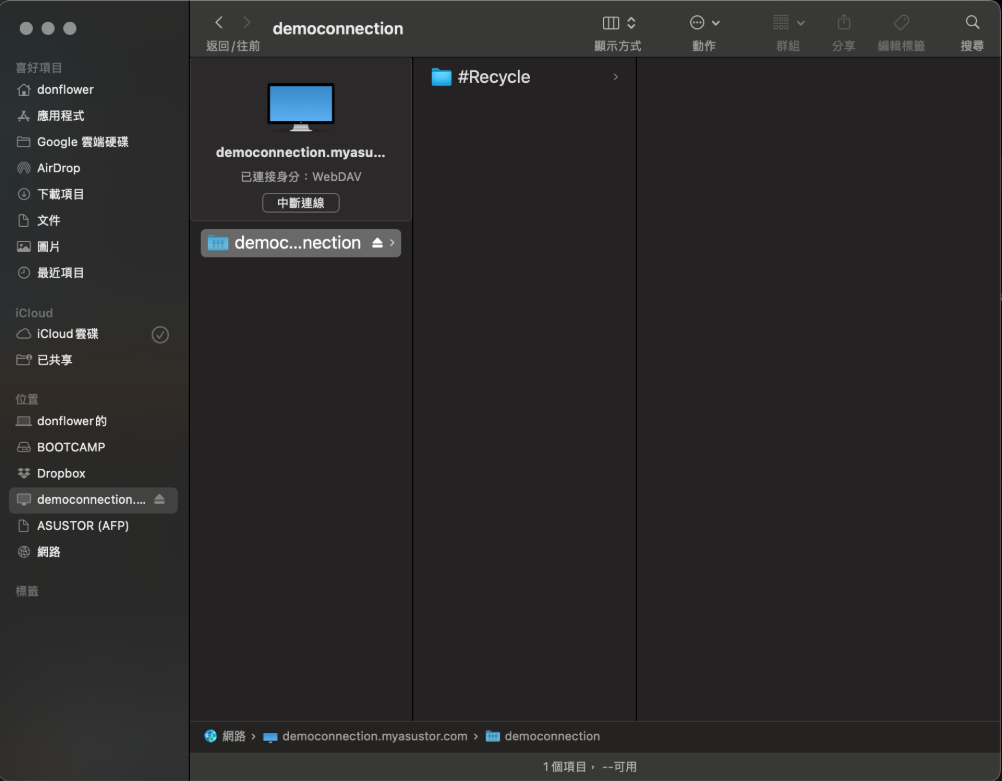1002x781 pixels.
Task: Open AirDrop from the sidebar
Action: pos(58,168)
